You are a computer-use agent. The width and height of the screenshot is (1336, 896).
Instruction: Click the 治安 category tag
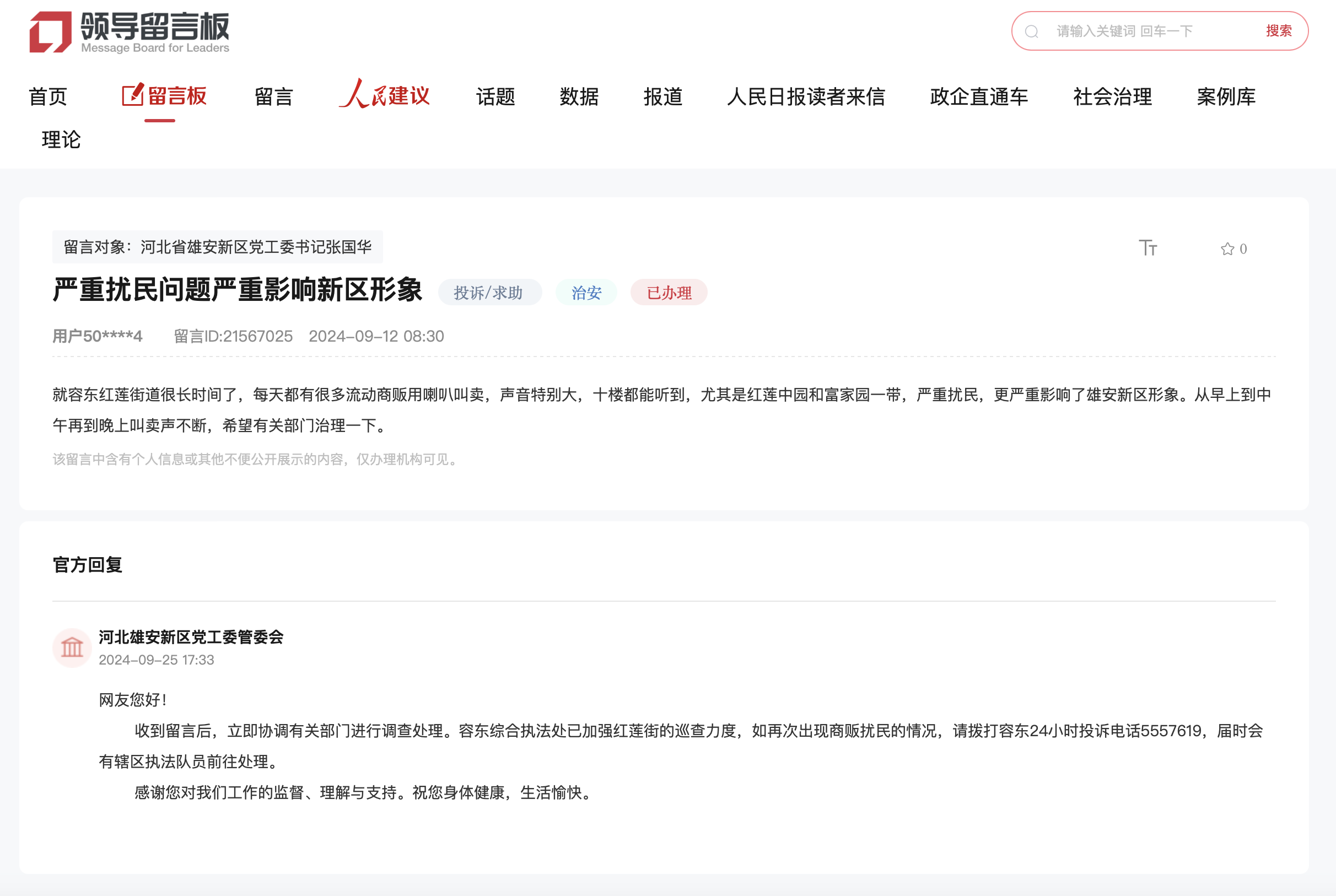[x=585, y=292]
